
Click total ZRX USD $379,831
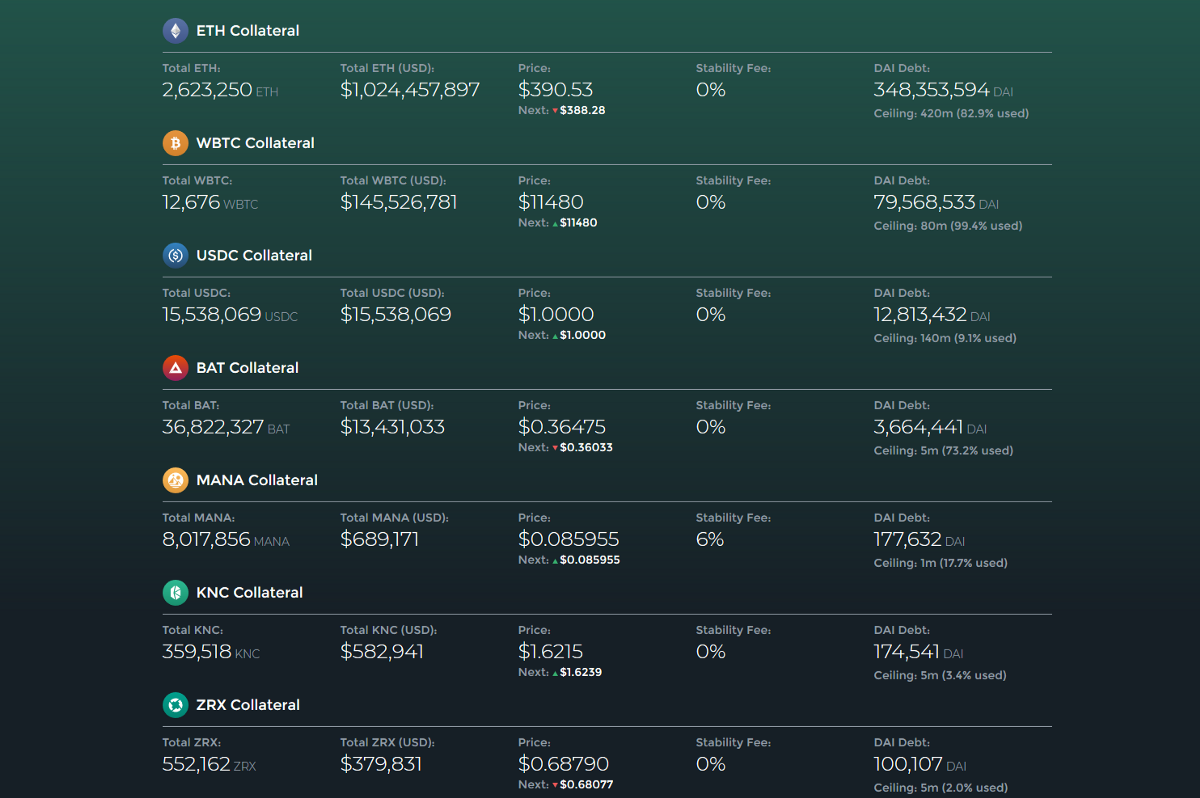click(381, 765)
